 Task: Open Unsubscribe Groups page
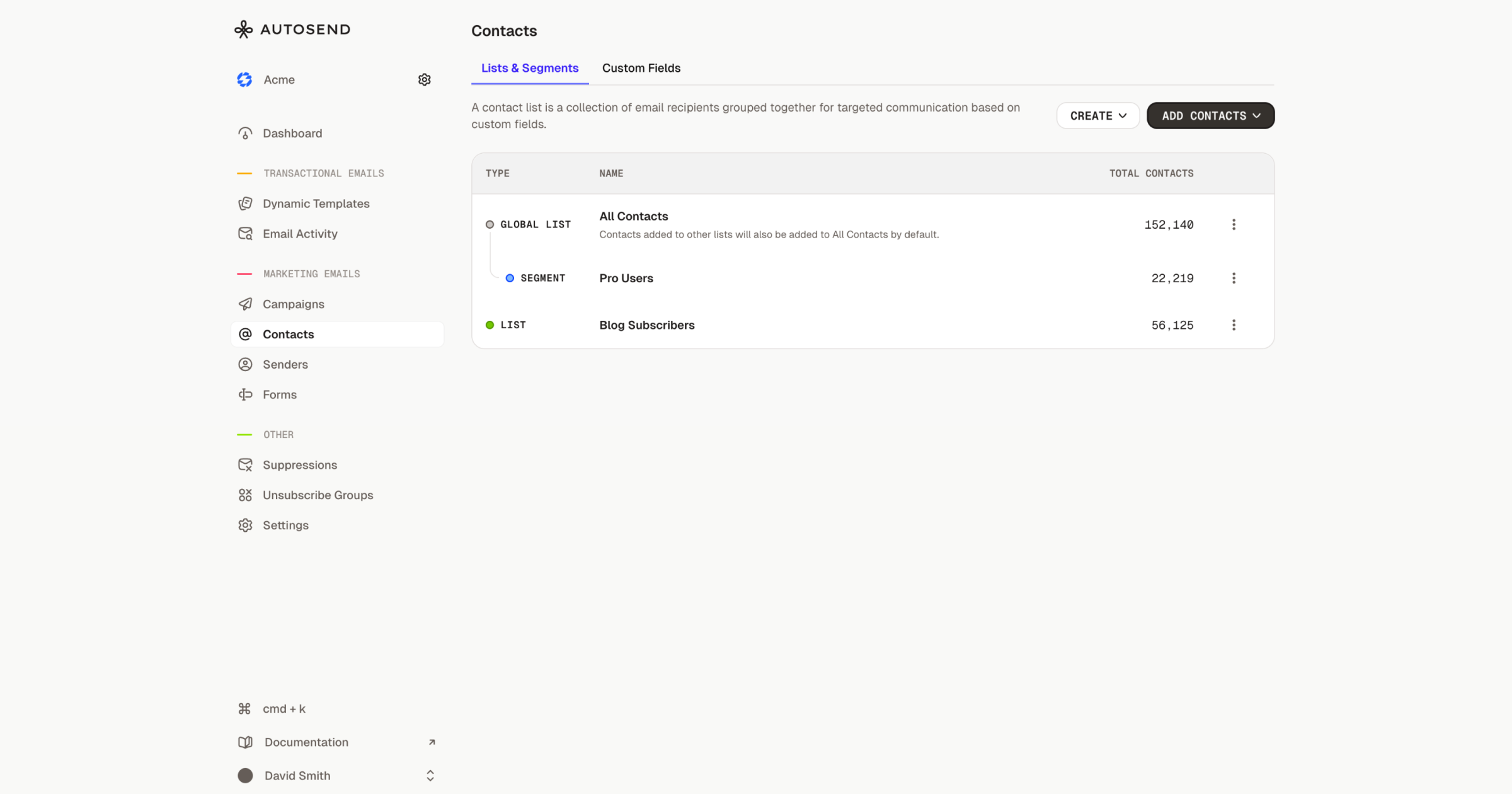tap(318, 495)
